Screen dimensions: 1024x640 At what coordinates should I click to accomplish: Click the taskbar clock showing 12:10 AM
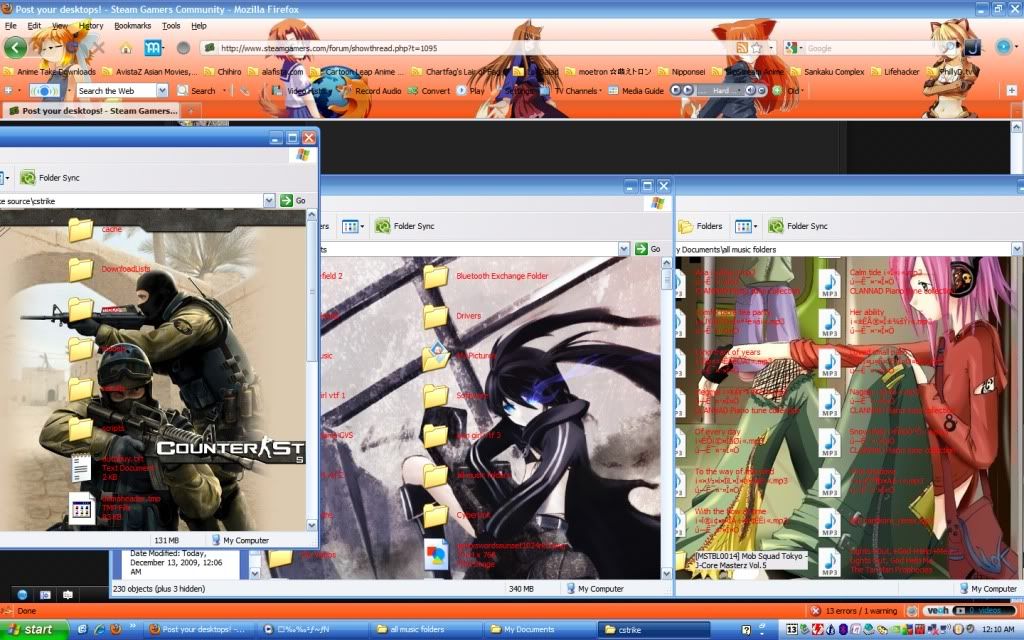point(997,630)
